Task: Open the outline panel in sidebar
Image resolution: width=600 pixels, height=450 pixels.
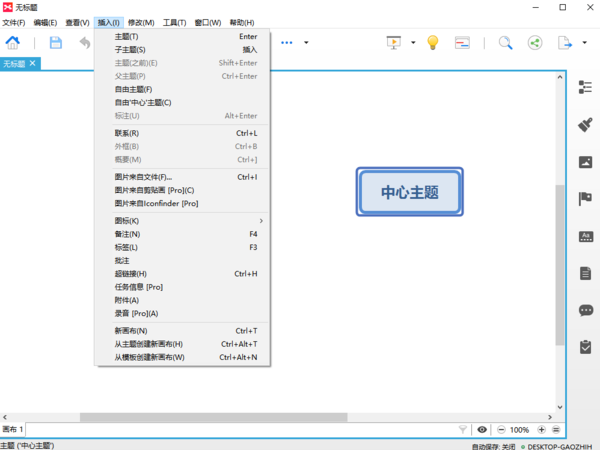Action: click(x=585, y=87)
